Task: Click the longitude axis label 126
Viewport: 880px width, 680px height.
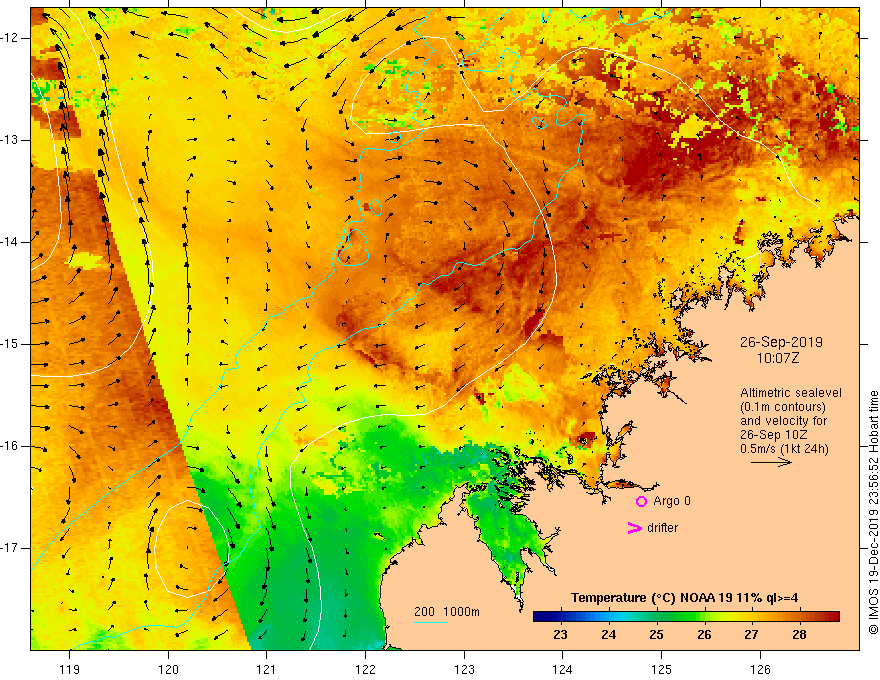Action: click(760, 669)
